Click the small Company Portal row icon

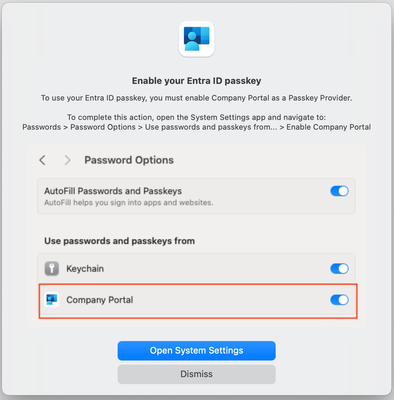[x=52, y=300]
